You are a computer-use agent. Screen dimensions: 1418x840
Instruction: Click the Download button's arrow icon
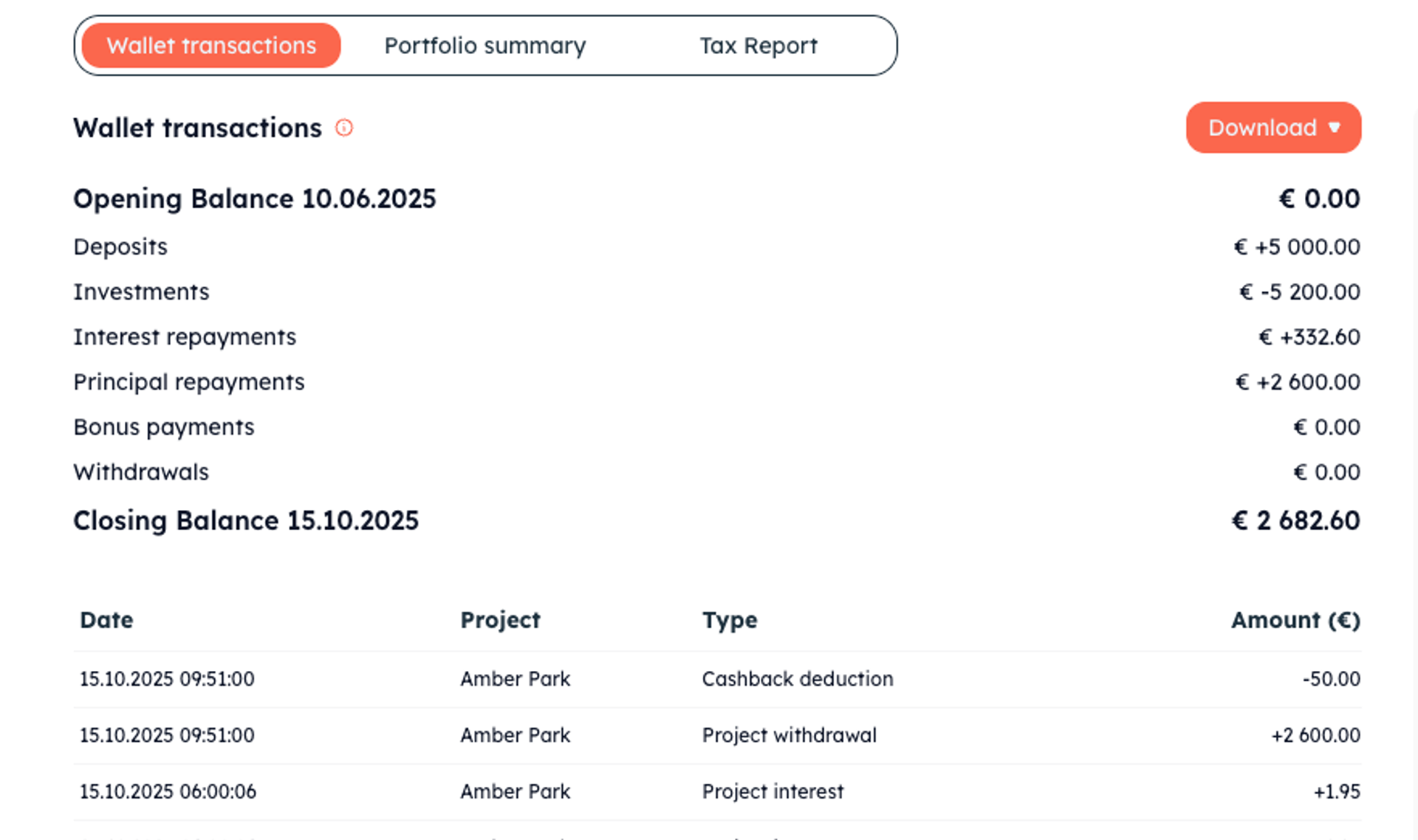tap(1334, 128)
